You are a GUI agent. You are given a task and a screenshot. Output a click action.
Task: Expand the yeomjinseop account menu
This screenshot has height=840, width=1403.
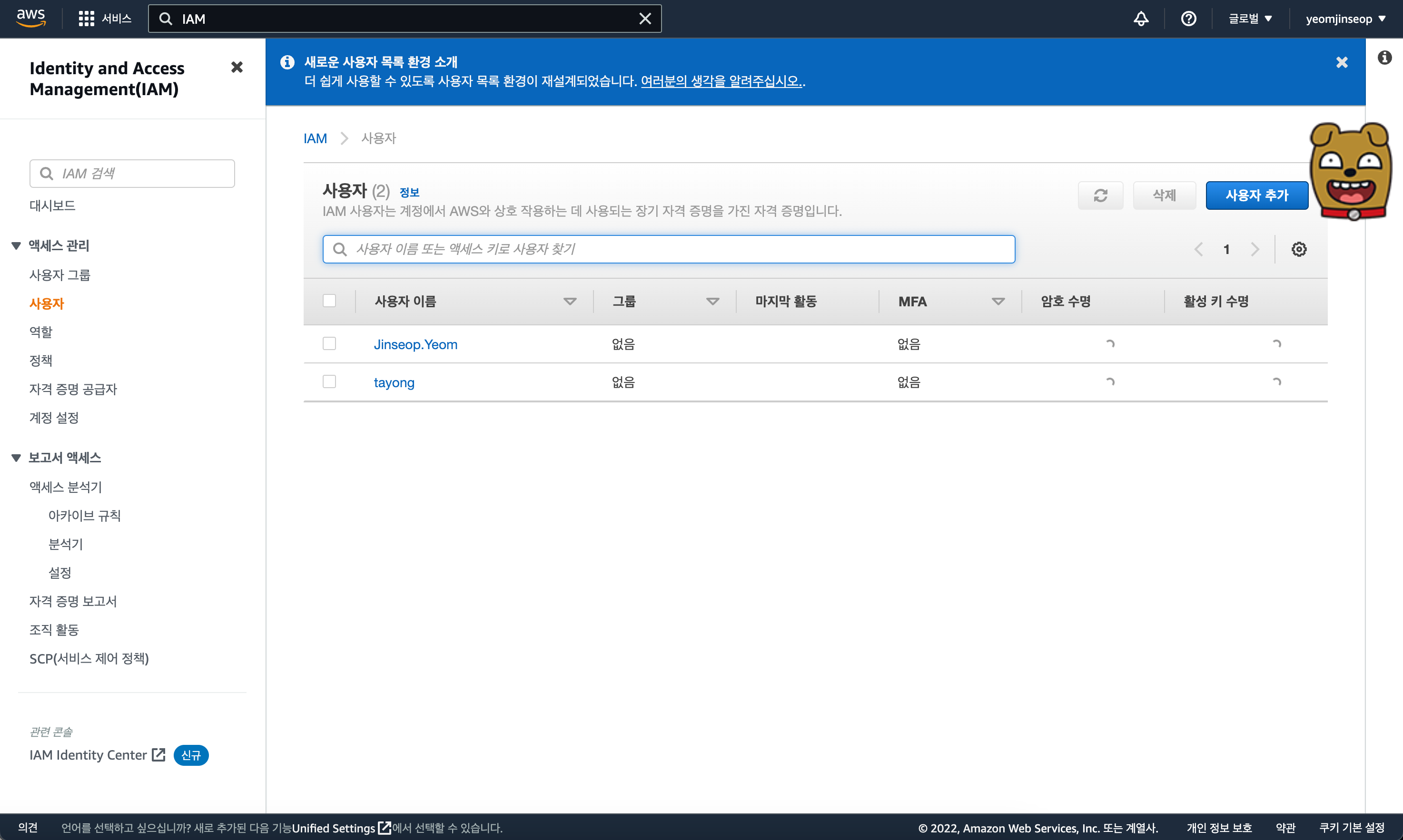[1344, 19]
